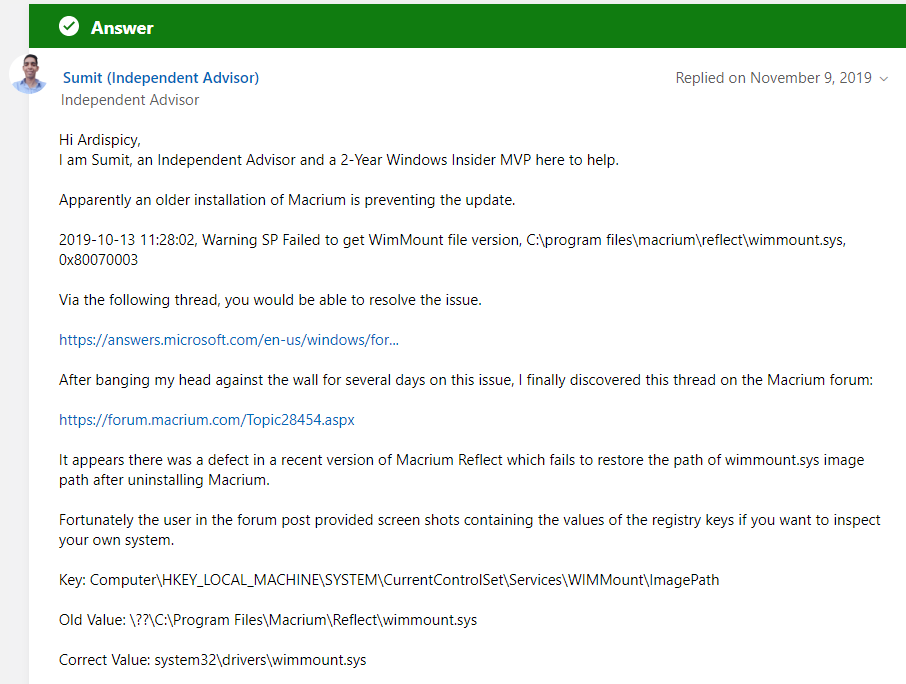Click Sumit's profile avatar picture
Image resolution: width=906 pixels, height=684 pixels.
[x=29, y=76]
